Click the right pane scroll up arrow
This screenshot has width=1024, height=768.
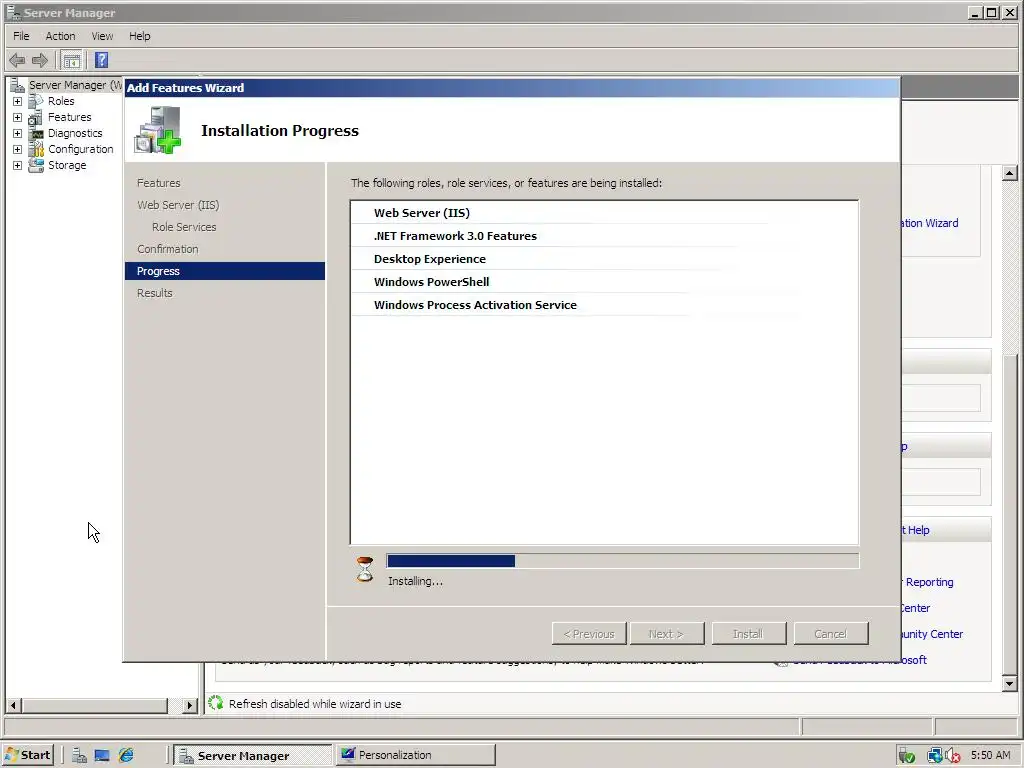(x=1010, y=173)
